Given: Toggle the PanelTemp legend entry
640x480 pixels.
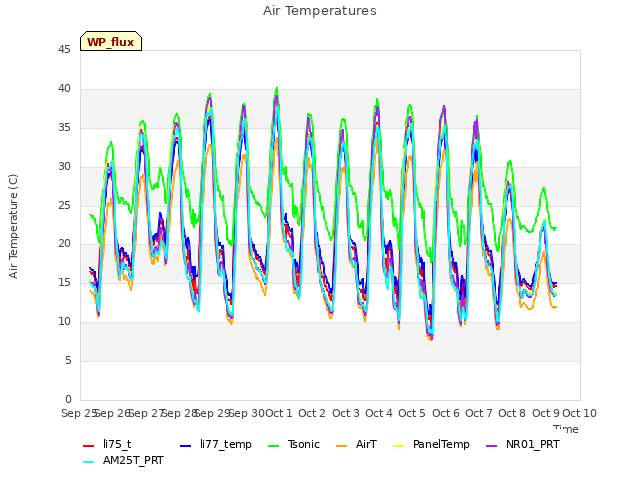Looking at the screenshot, I should 431,444.
